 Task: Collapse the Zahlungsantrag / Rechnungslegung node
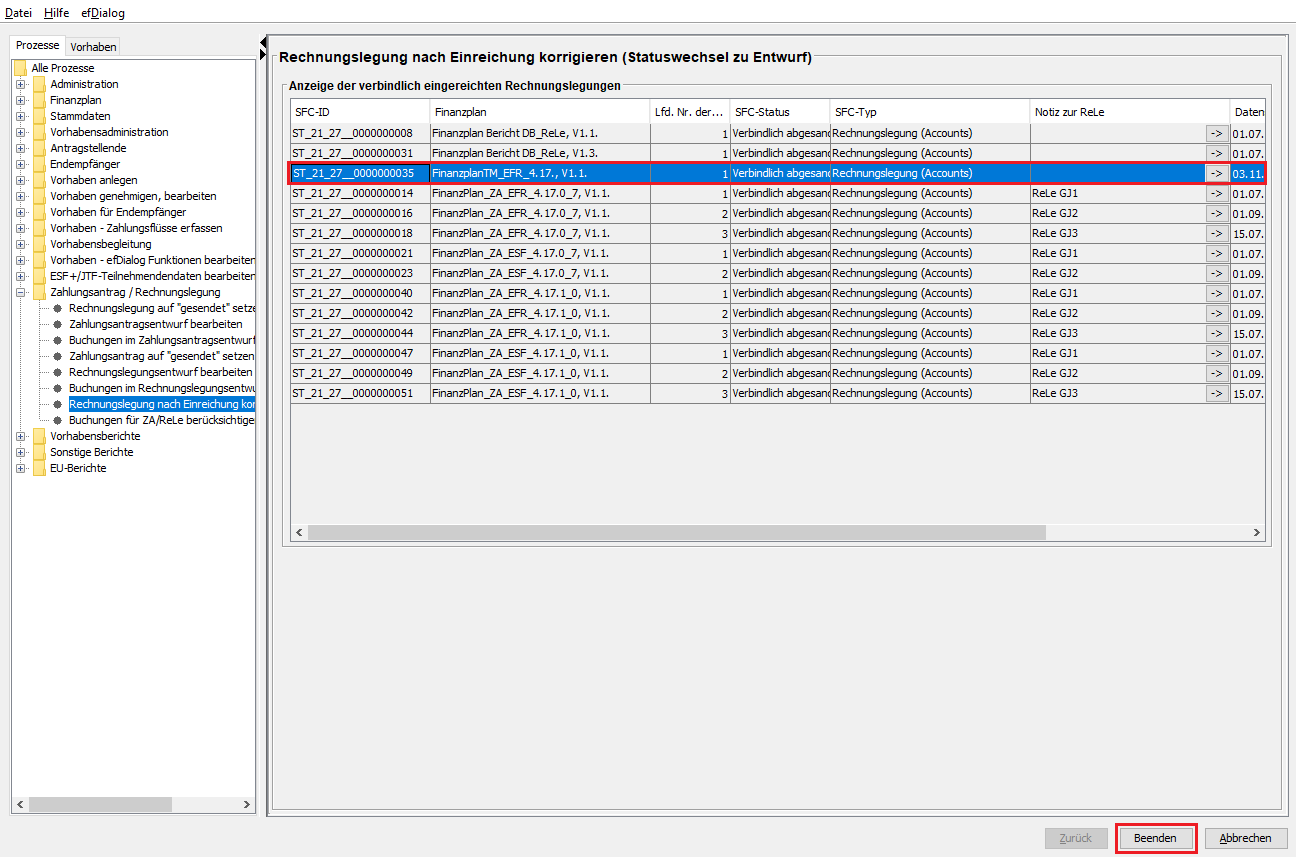[x=20, y=292]
